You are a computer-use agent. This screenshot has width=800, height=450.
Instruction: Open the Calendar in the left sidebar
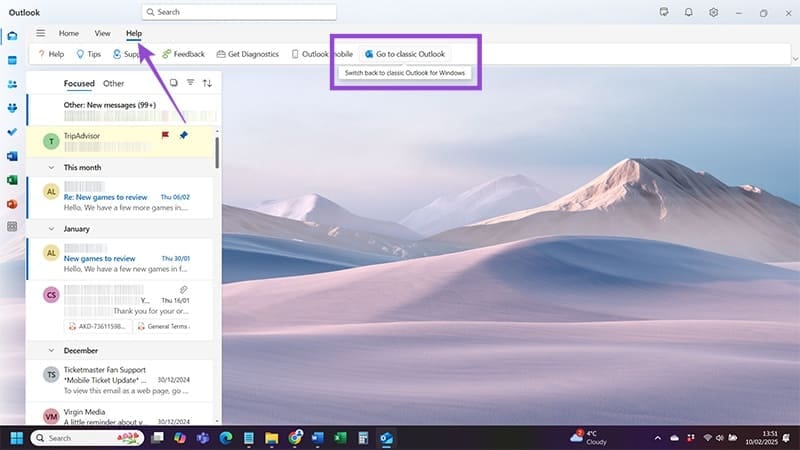(x=12, y=60)
